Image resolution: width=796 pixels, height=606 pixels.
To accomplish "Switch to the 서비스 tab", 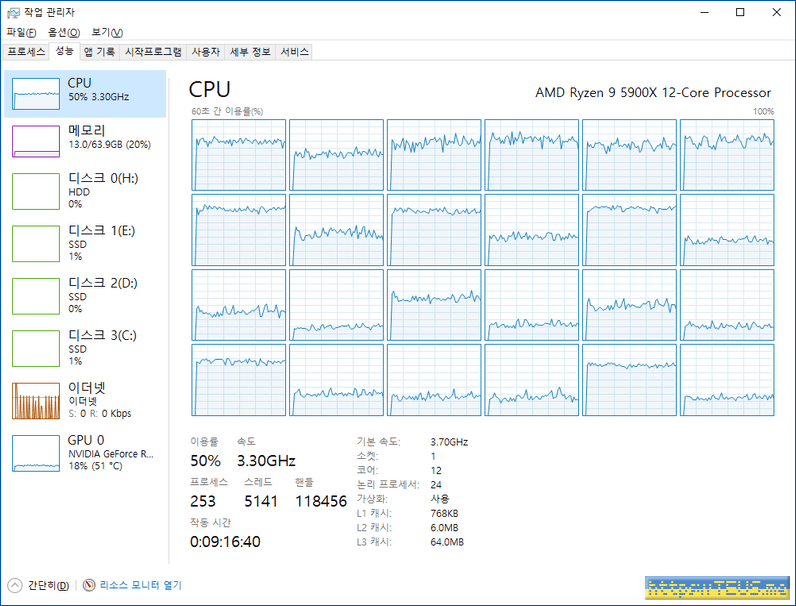I will (x=295, y=52).
